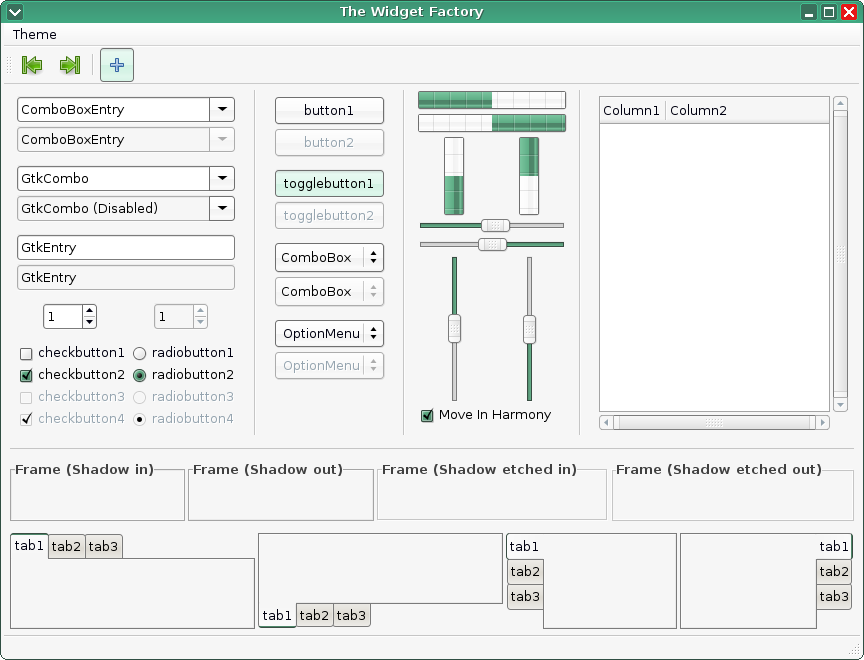Viewport: 864px width, 660px height.
Task: Click the top horizontal progress bar
Action: (x=492, y=100)
